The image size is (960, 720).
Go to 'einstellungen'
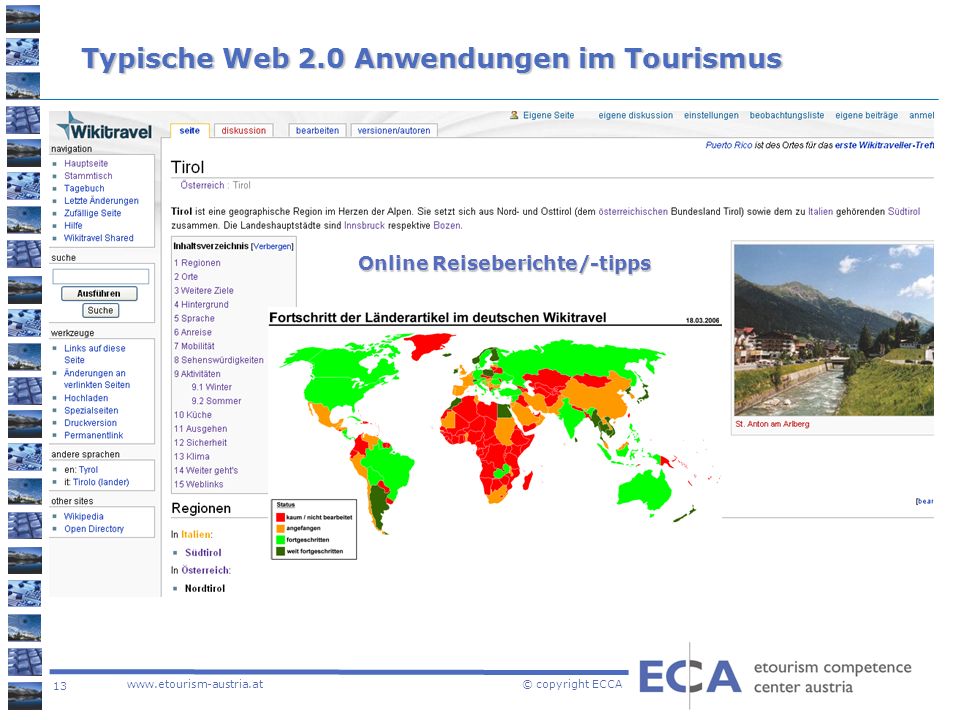point(711,115)
